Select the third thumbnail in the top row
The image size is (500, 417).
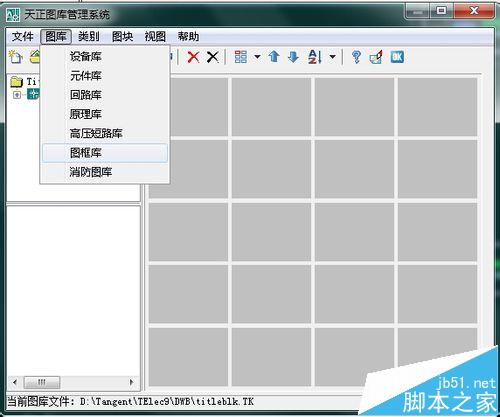[354, 107]
